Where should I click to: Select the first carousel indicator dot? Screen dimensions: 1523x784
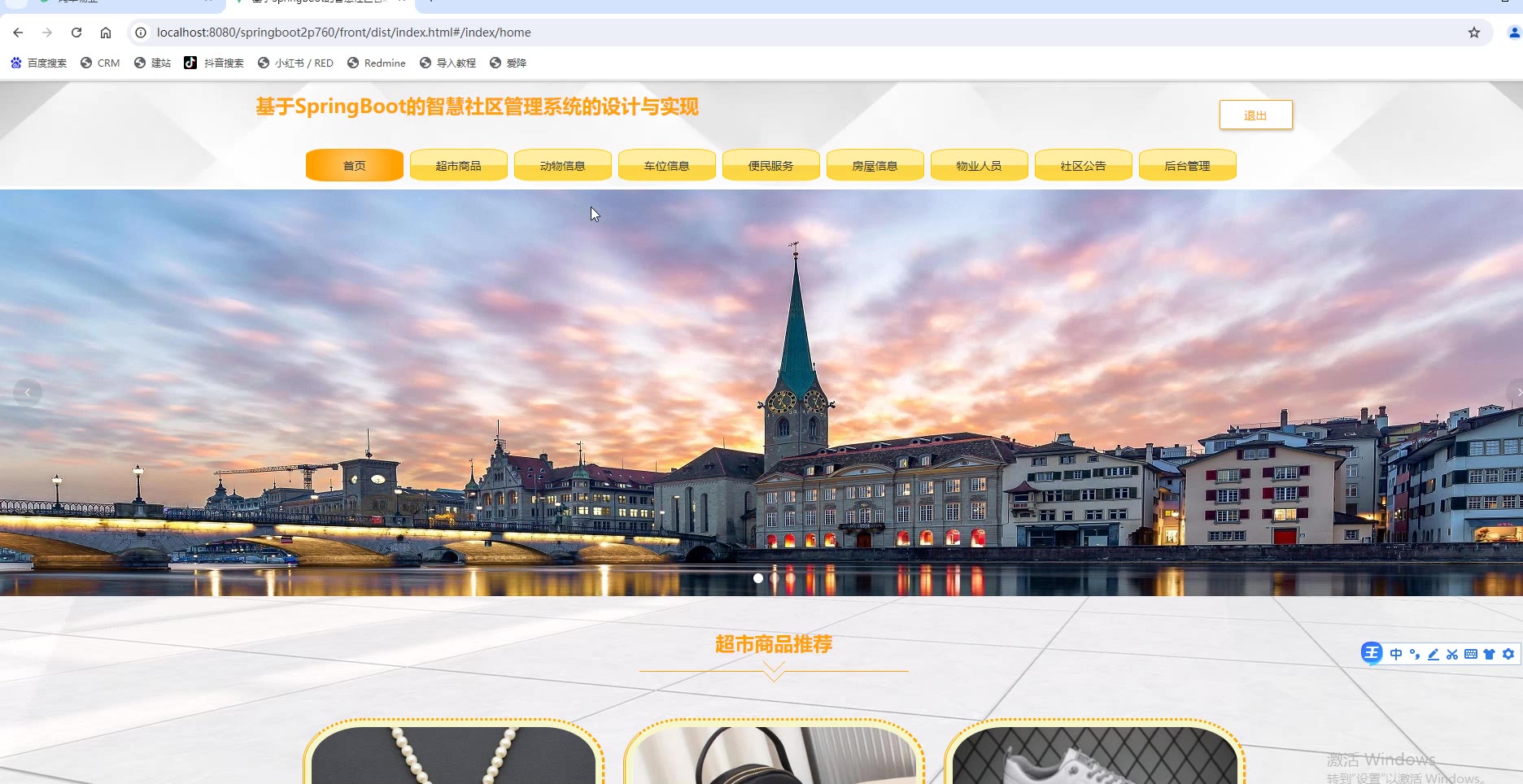(x=758, y=578)
